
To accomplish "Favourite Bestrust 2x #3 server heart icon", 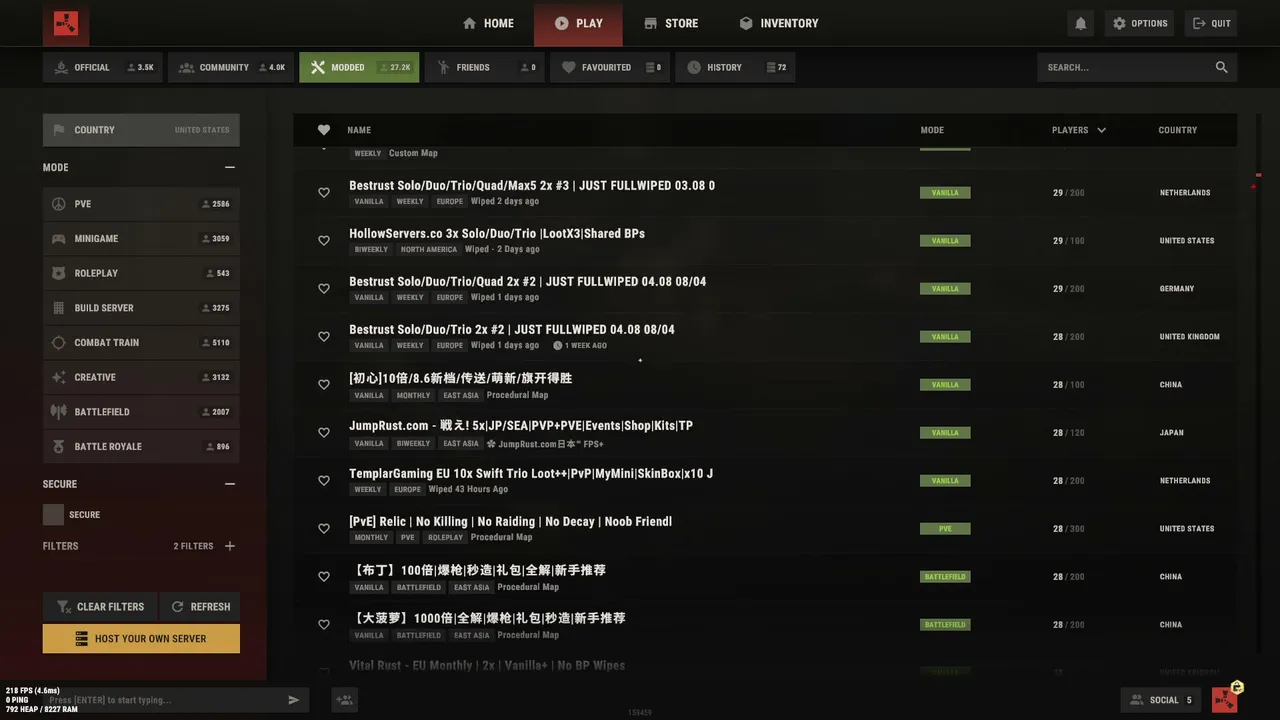I will (324, 193).
